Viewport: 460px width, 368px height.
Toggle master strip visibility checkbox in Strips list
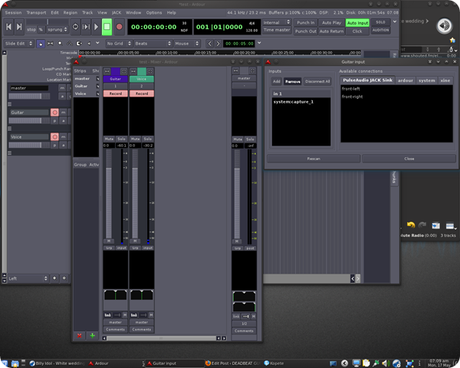(98, 79)
